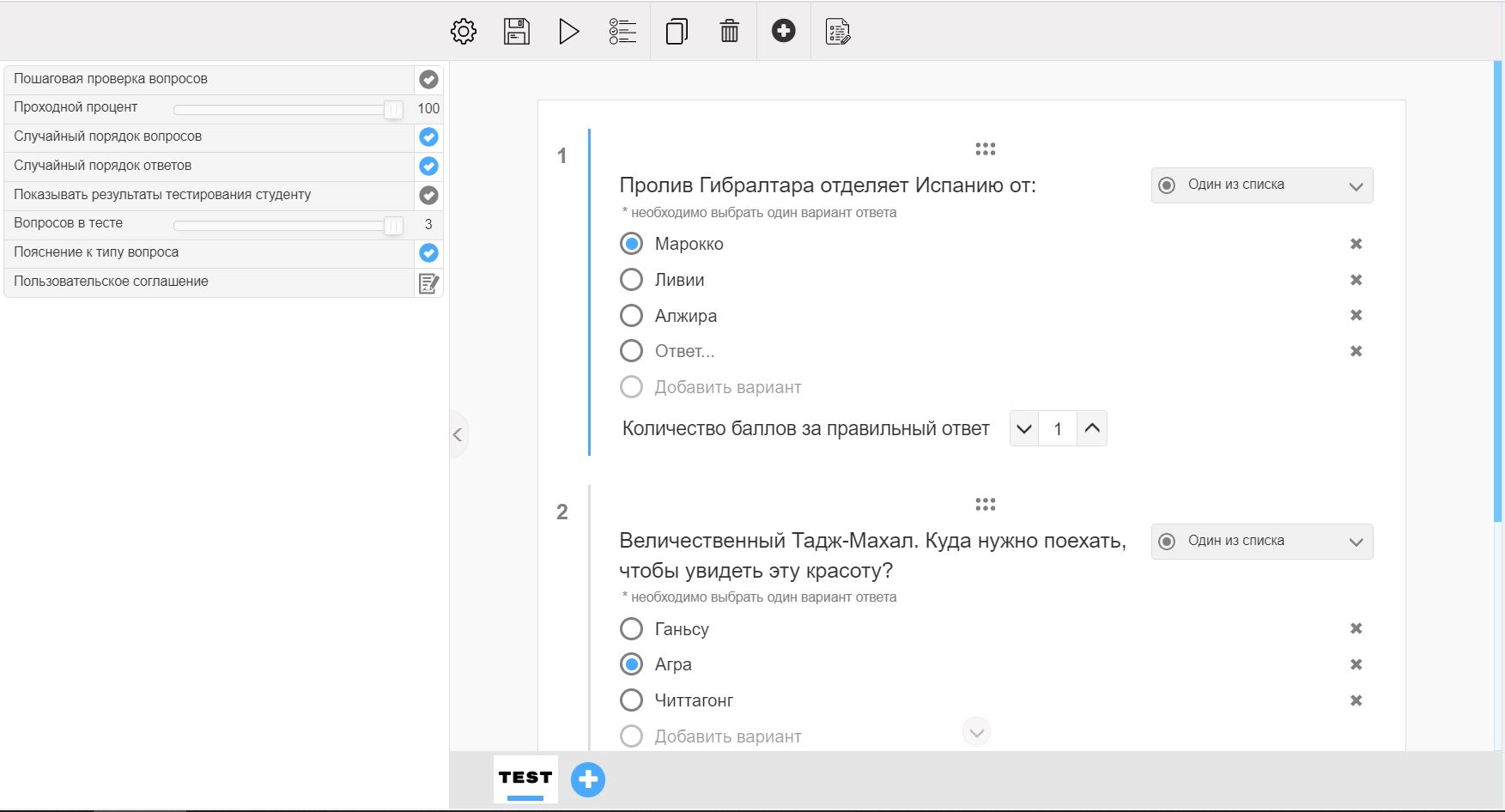The height and width of the screenshot is (812, 1505).
Task: Click Добавить вариант under question 1
Action: tap(727, 387)
